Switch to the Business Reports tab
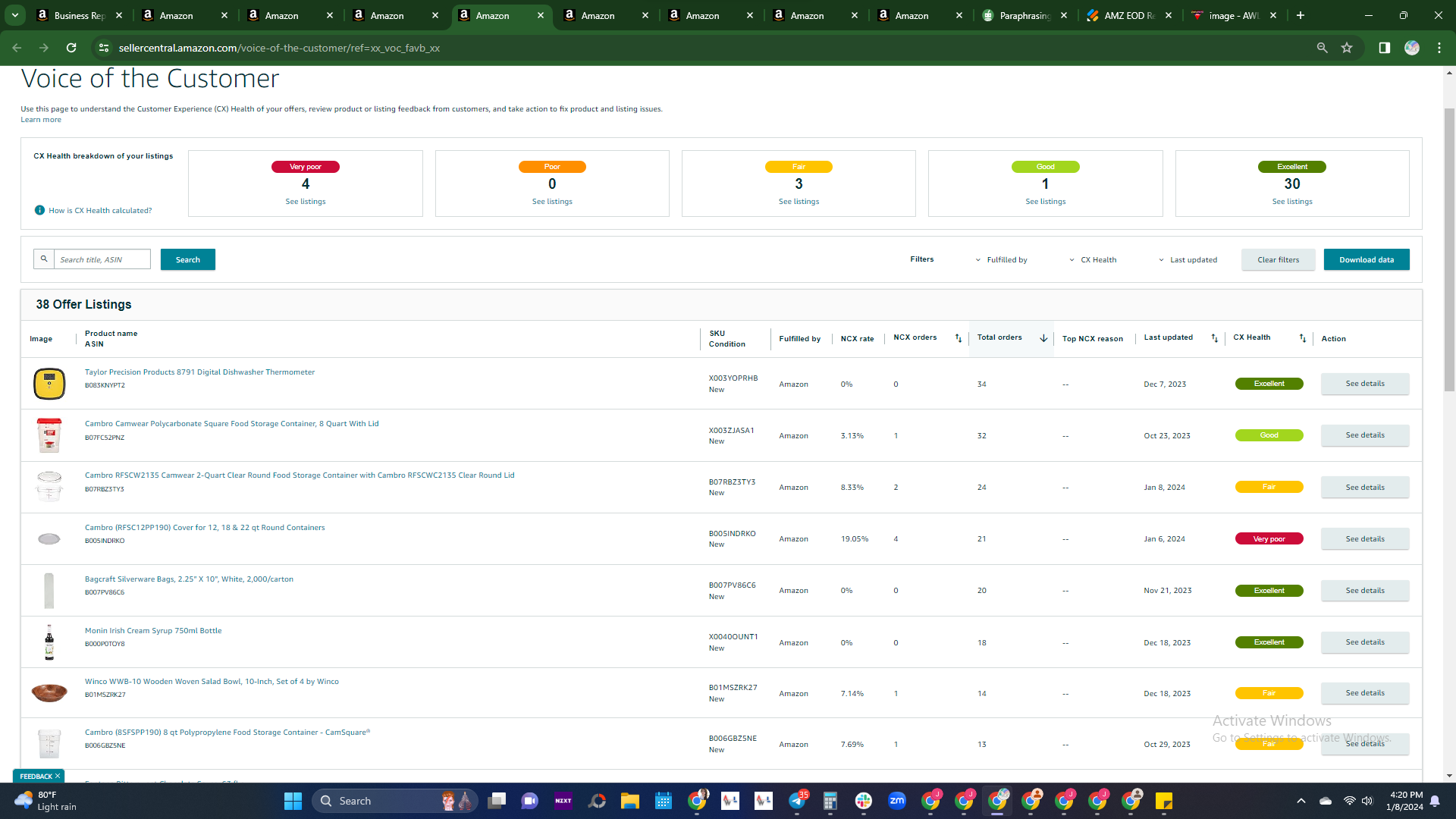The image size is (1456, 819). 80,15
